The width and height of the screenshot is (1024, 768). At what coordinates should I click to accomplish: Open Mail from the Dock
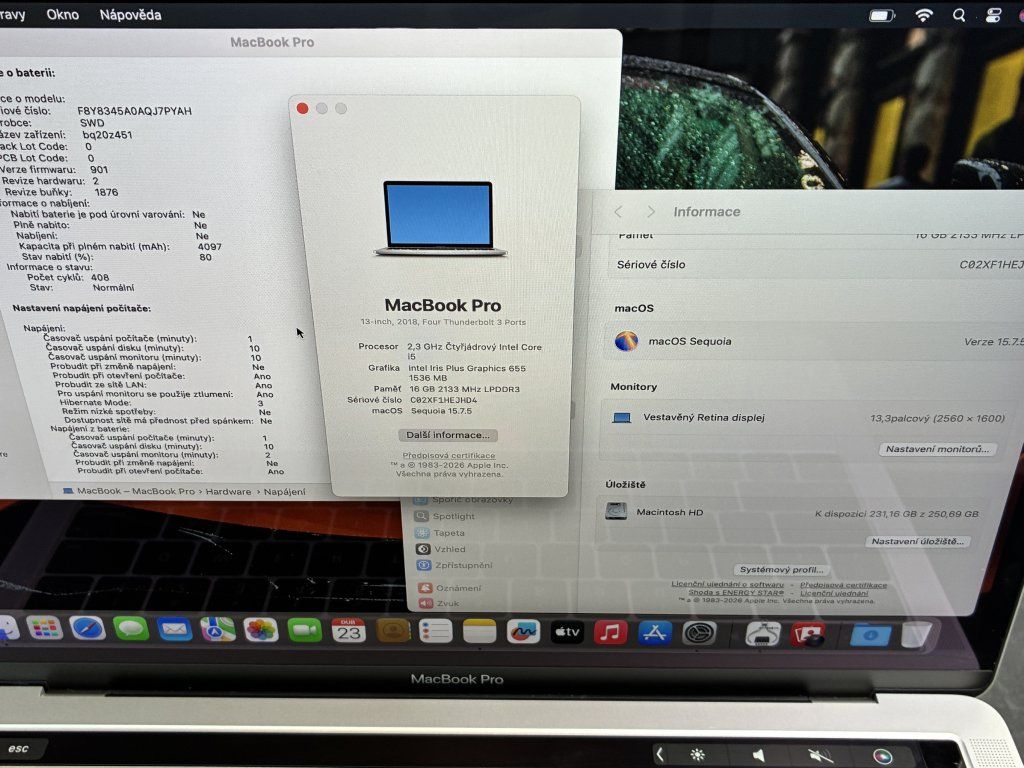pos(174,630)
